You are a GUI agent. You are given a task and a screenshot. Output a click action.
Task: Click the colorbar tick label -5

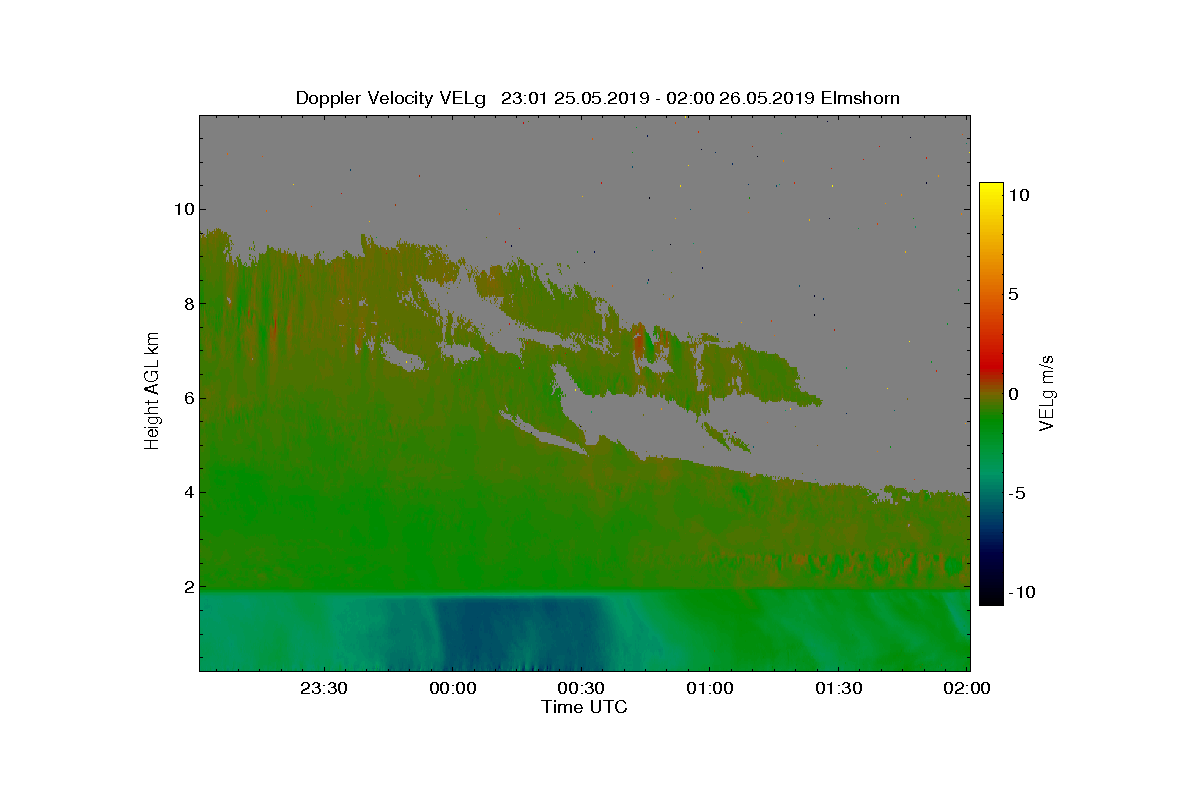[1016, 493]
